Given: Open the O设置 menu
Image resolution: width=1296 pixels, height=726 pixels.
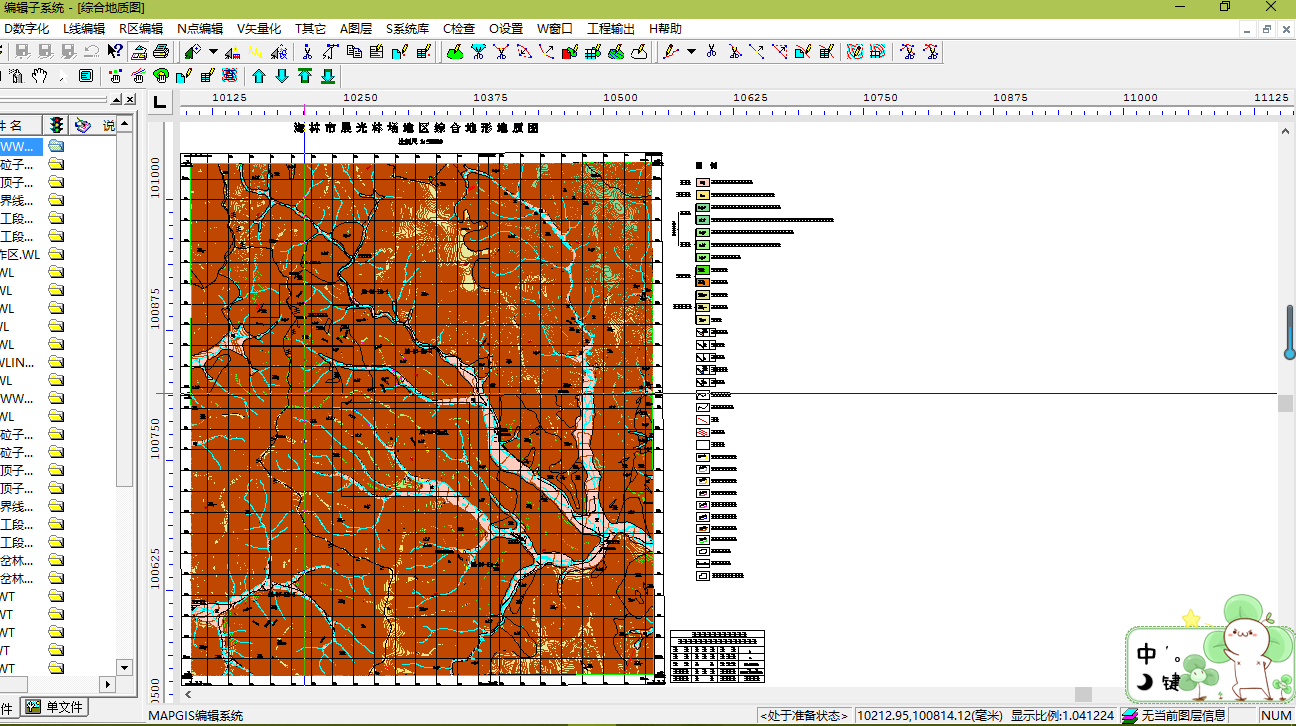Looking at the screenshot, I should pos(506,29).
